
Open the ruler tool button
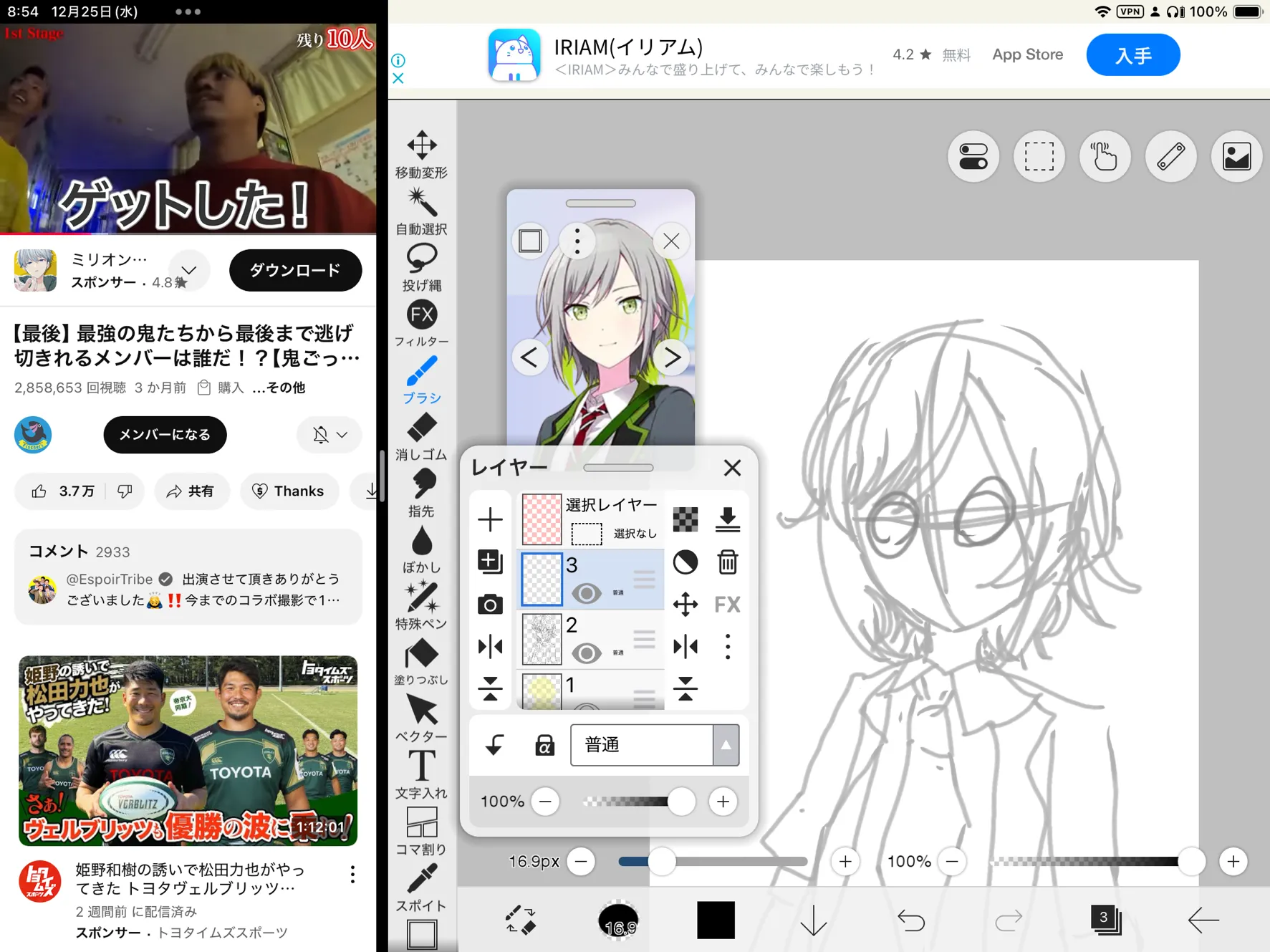[x=1170, y=156]
